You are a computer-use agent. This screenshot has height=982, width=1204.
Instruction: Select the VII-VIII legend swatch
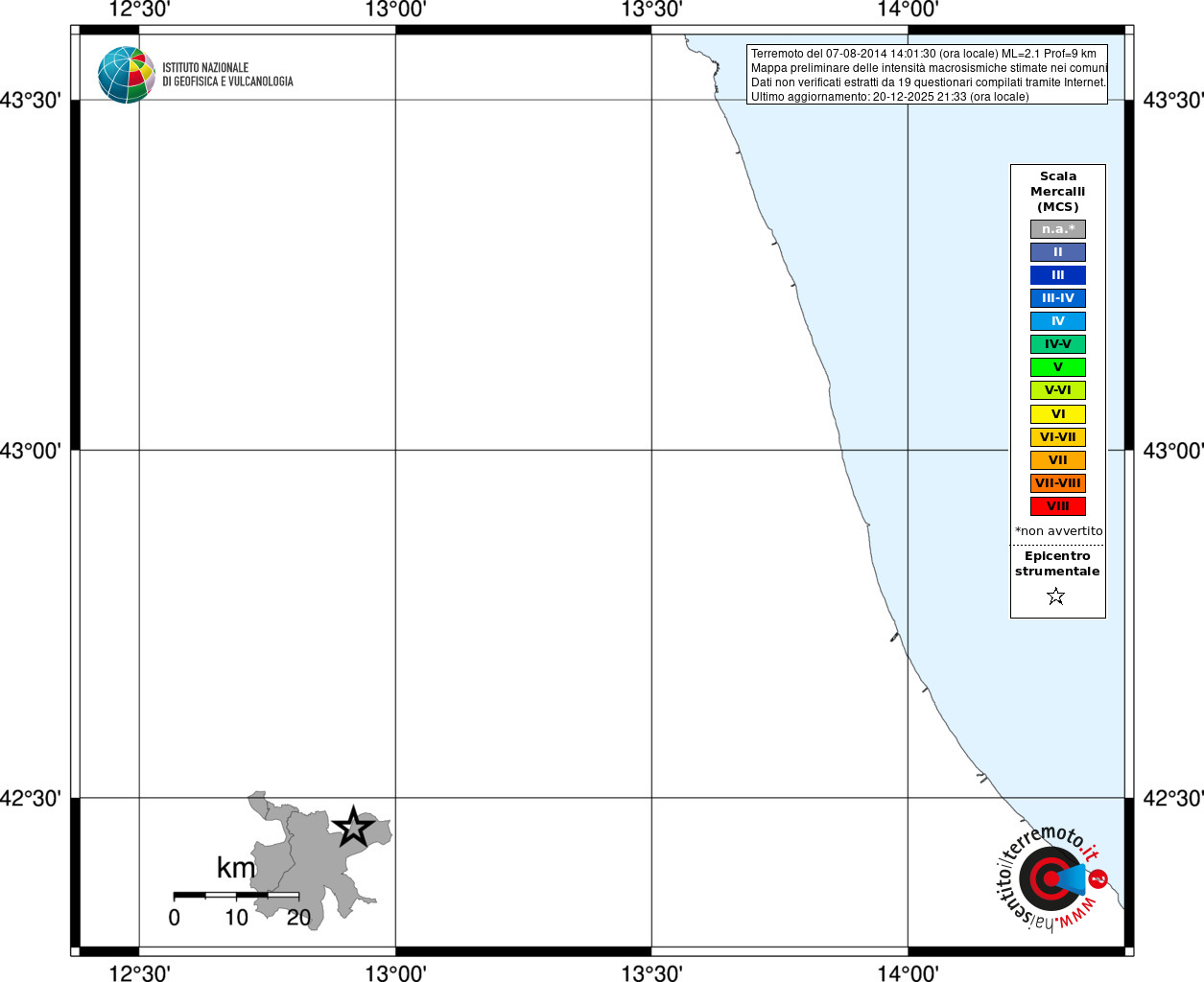[x=1058, y=483]
